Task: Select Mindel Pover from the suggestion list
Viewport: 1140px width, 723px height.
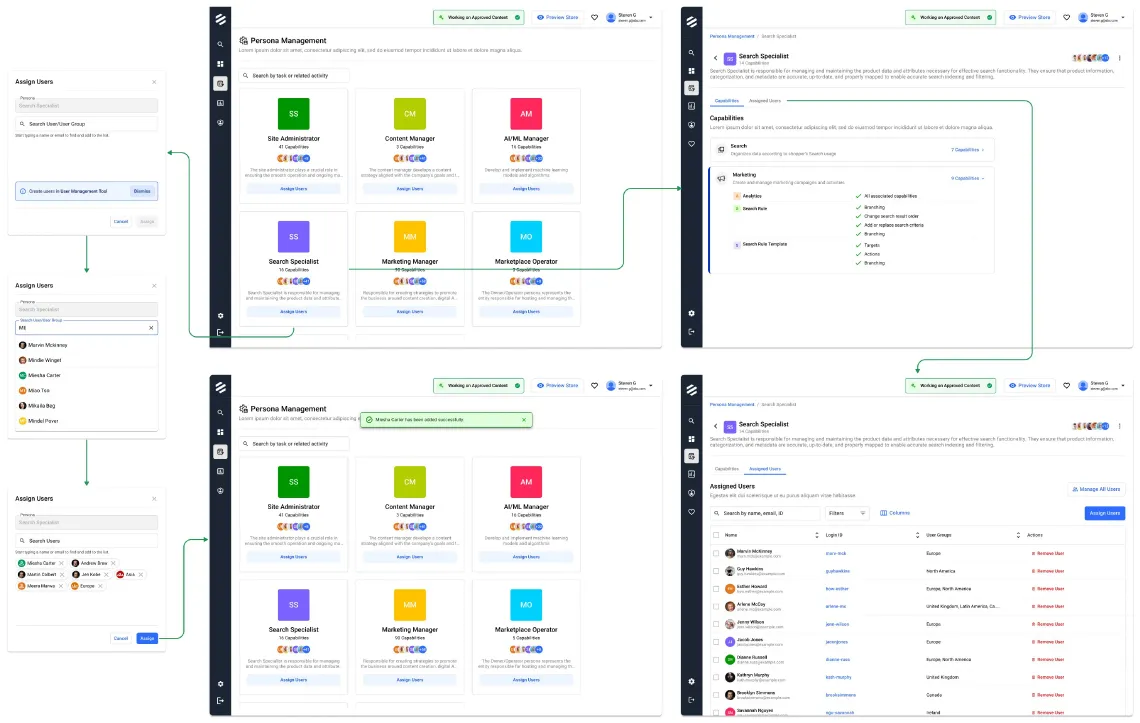Action: point(87,421)
